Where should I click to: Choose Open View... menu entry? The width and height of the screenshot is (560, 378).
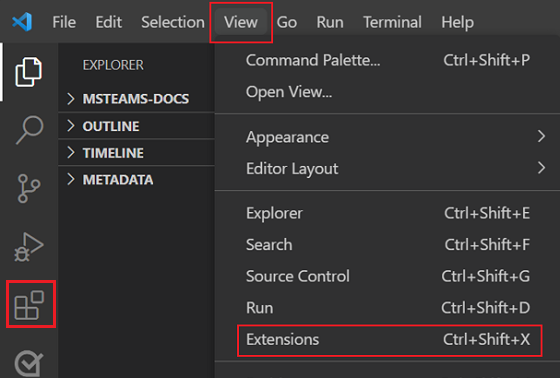pos(388,92)
